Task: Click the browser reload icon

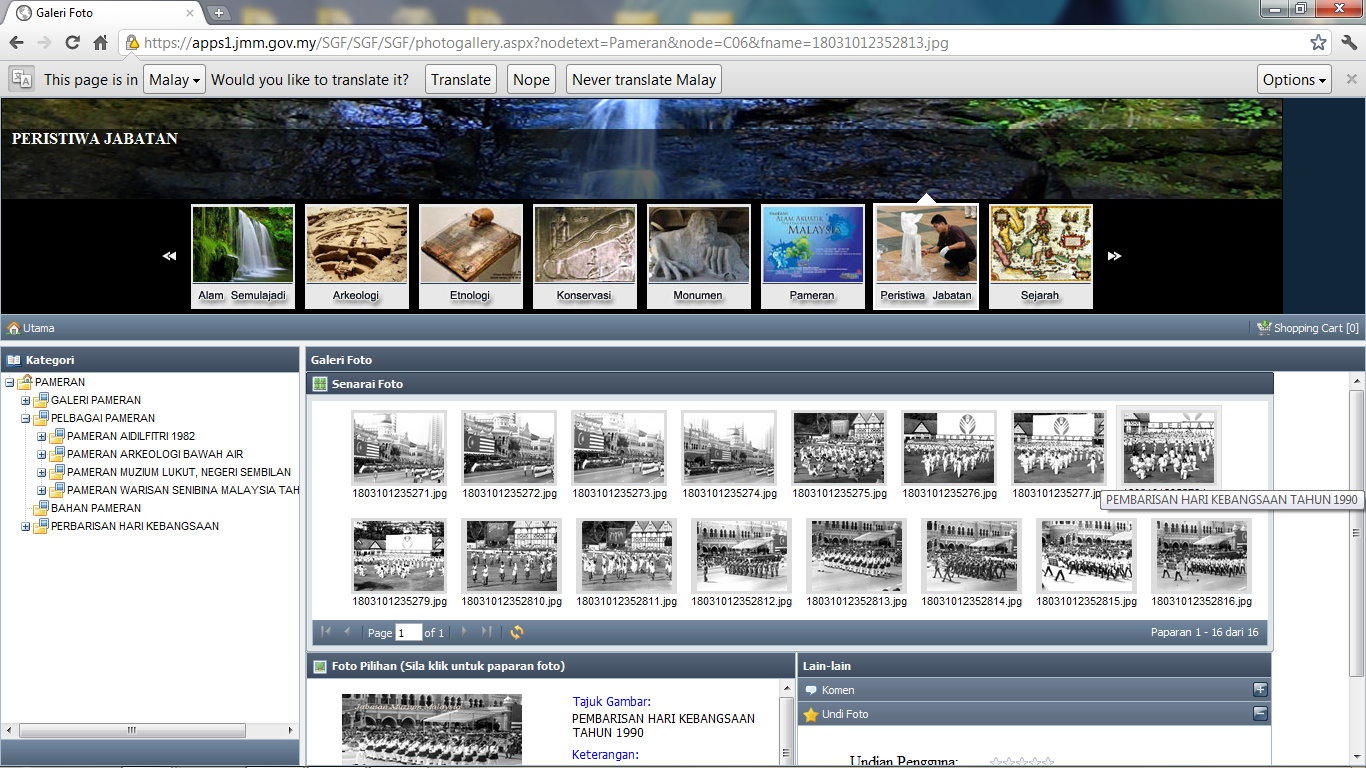Action: (72, 43)
